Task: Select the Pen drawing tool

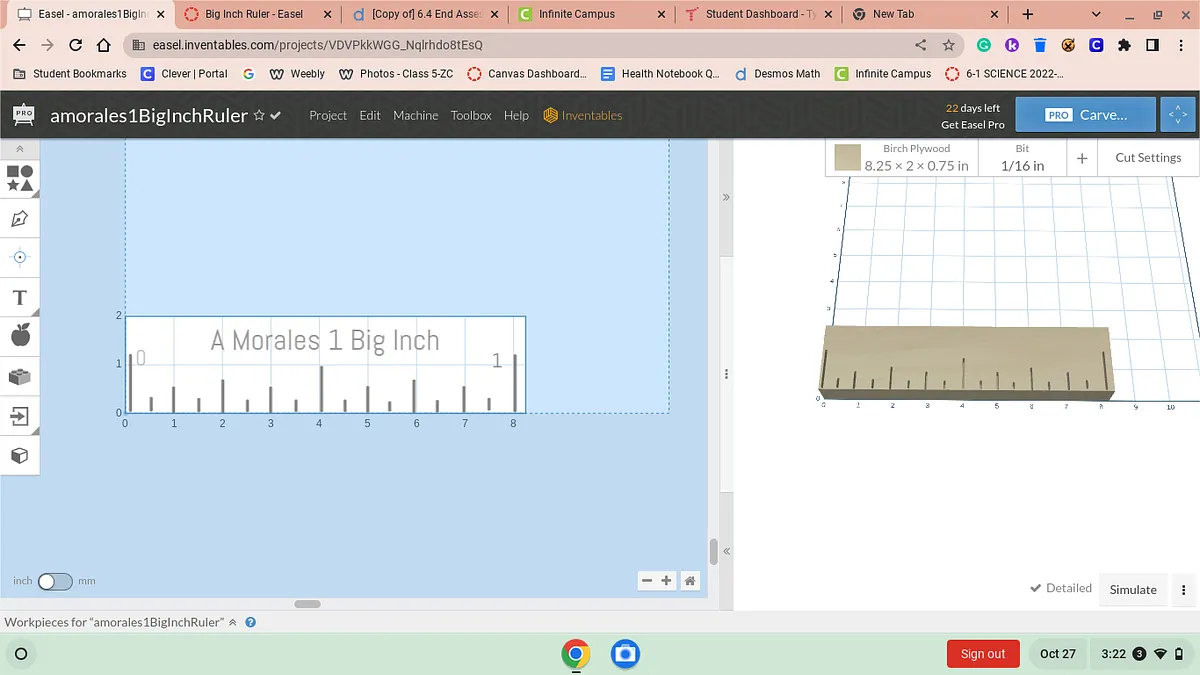Action: tap(20, 218)
